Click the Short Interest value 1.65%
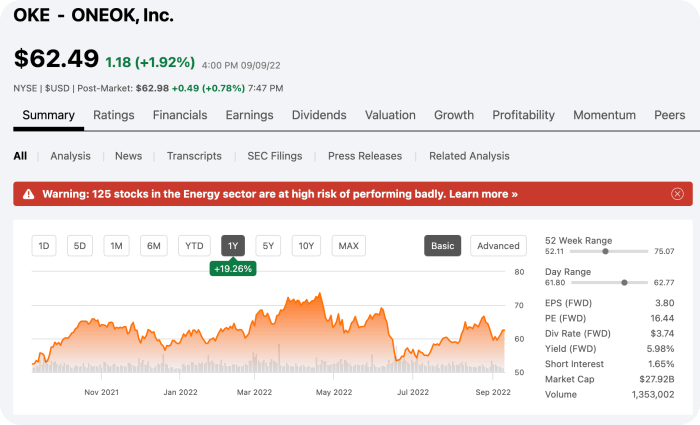Image resolution: width=700 pixels, height=425 pixels. pos(661,364)
